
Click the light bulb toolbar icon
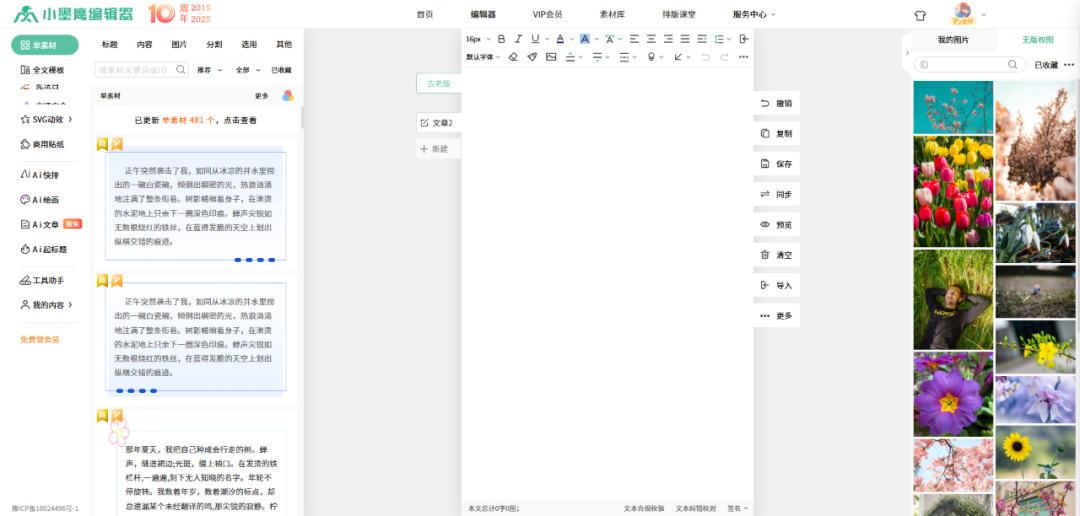(x=652, y=57)
